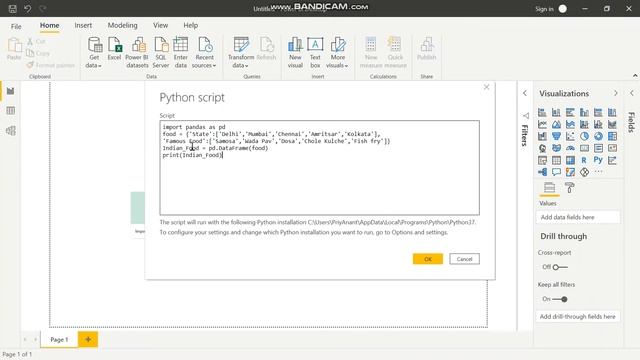Viewport: 640px width, 360px height.
Task: Click Cancel in Python script dialog
Action: pos(464,259)
